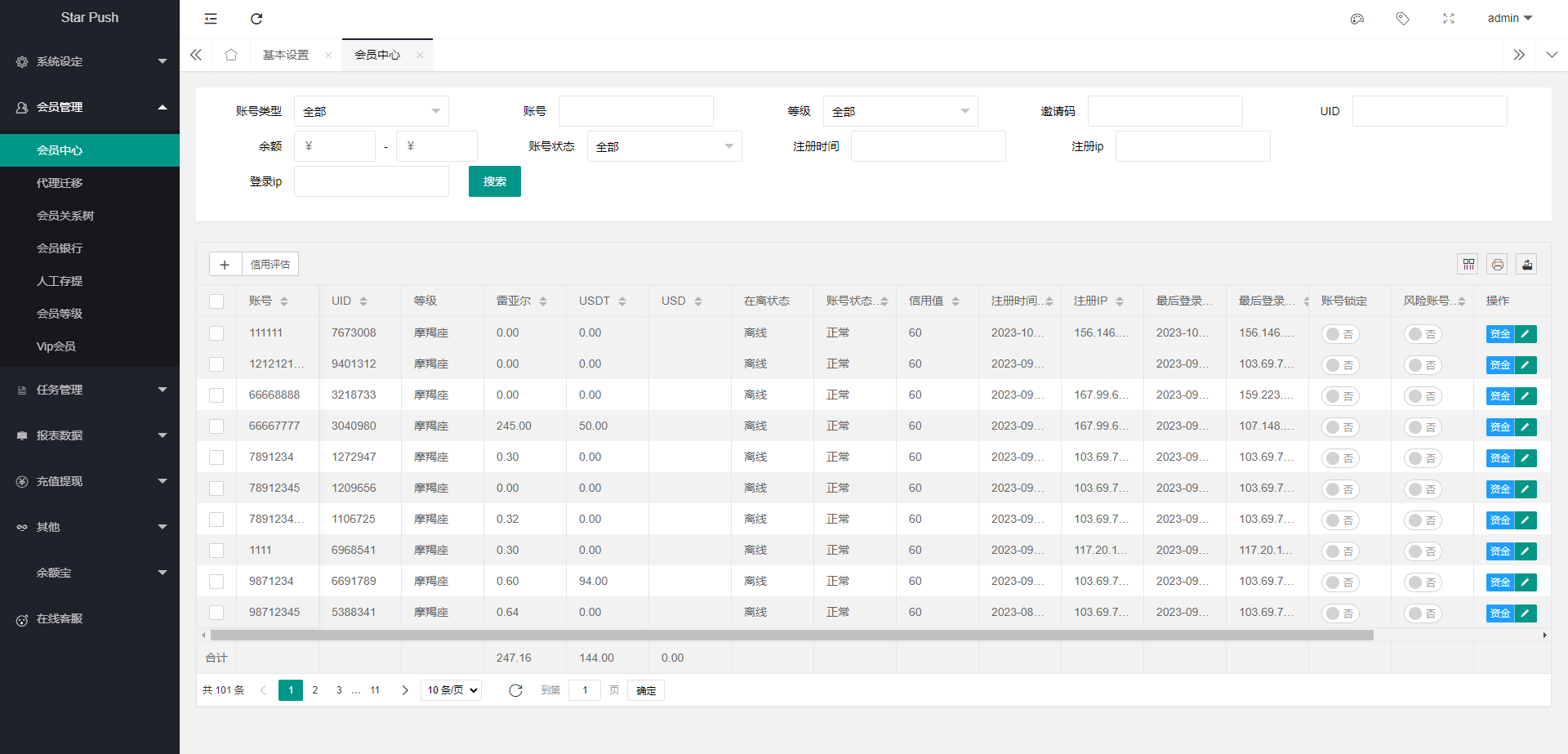Click the 信用评估 button
This screenshot has width=1568, height=754.
pyautogui.click(x=270, y=265)
